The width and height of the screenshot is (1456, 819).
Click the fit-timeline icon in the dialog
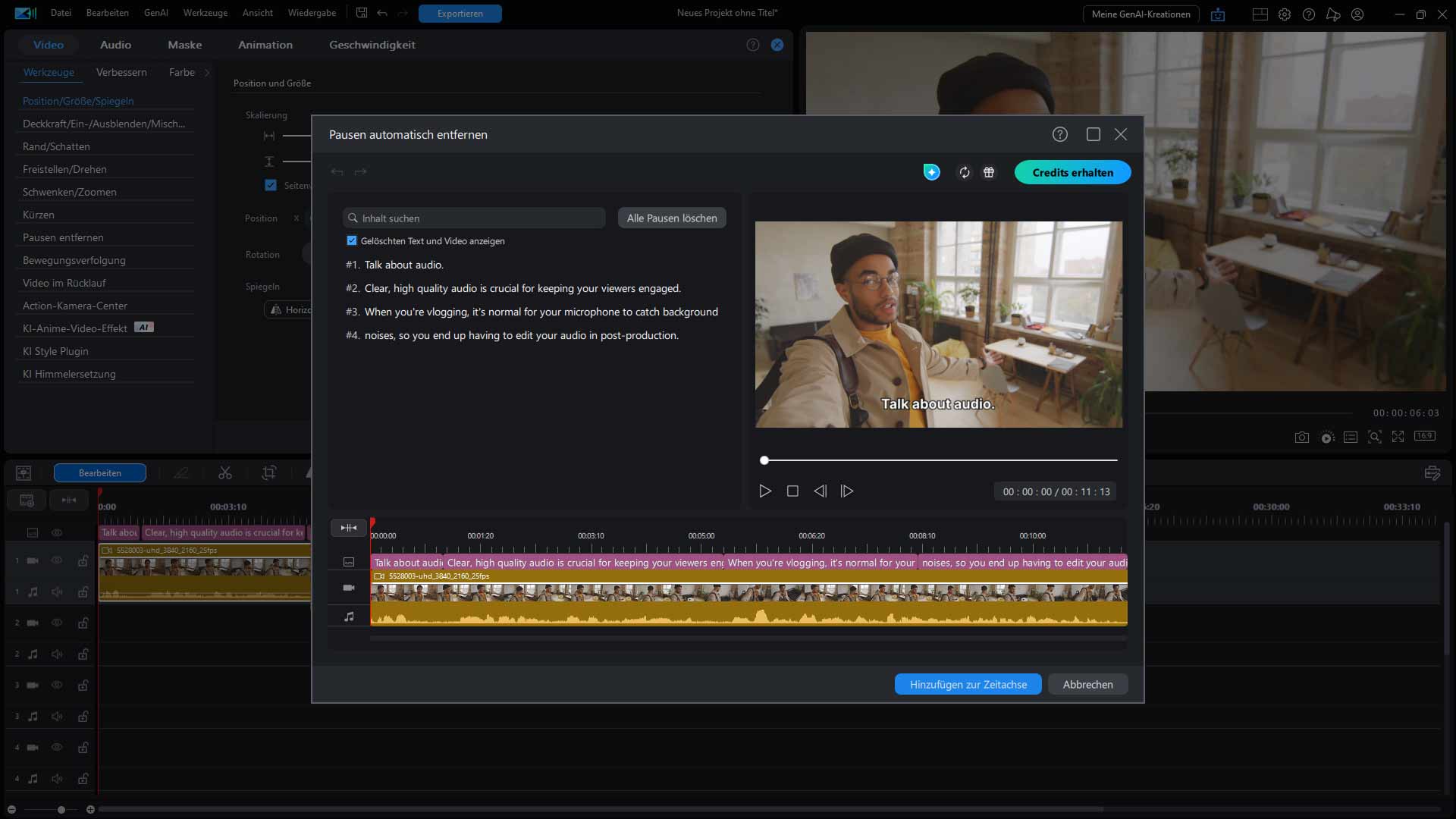[x=348, y=528]
